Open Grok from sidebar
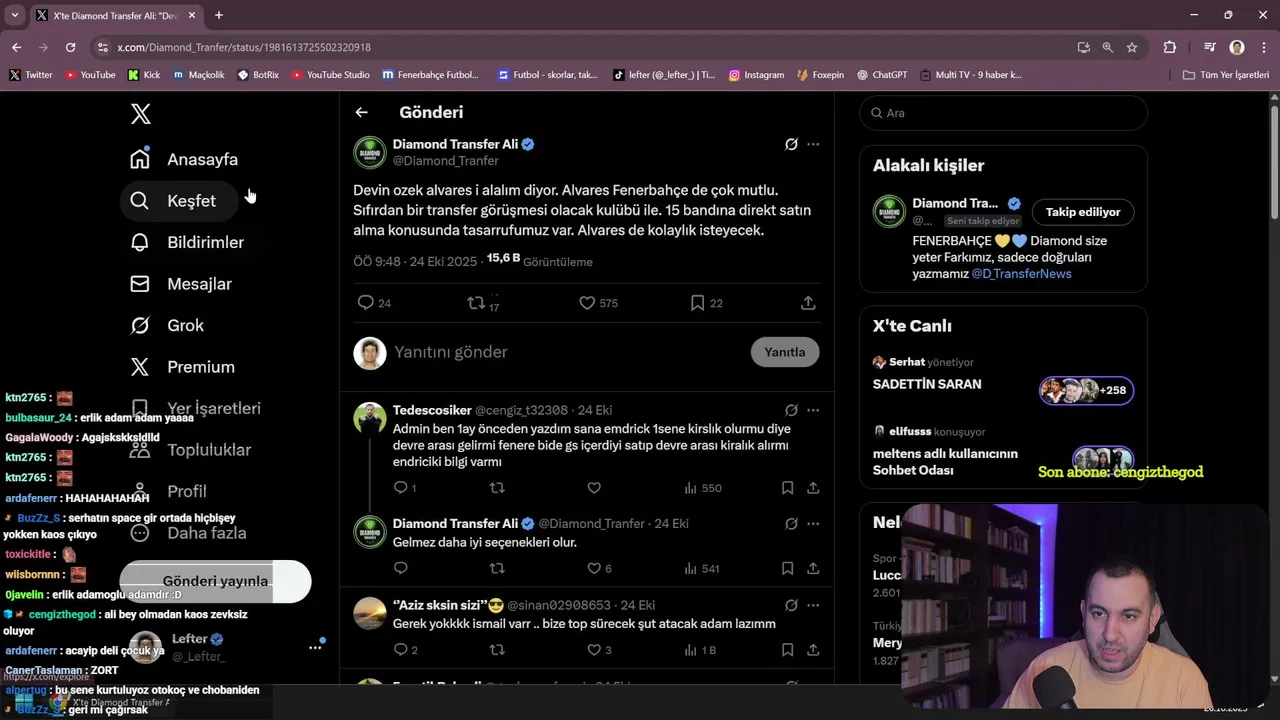 [167, 325]
